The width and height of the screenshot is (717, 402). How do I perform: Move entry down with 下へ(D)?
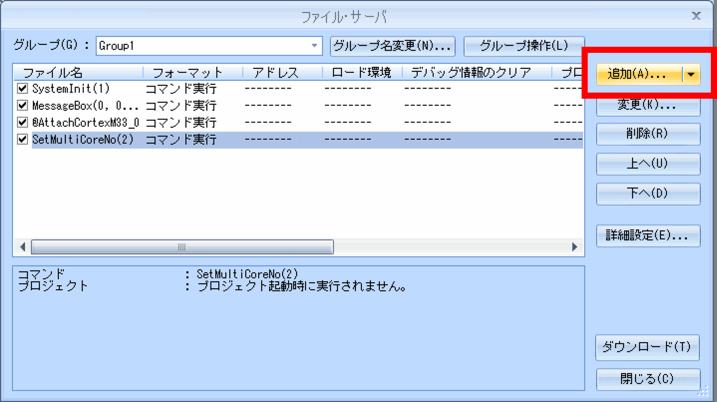[647, 193]
